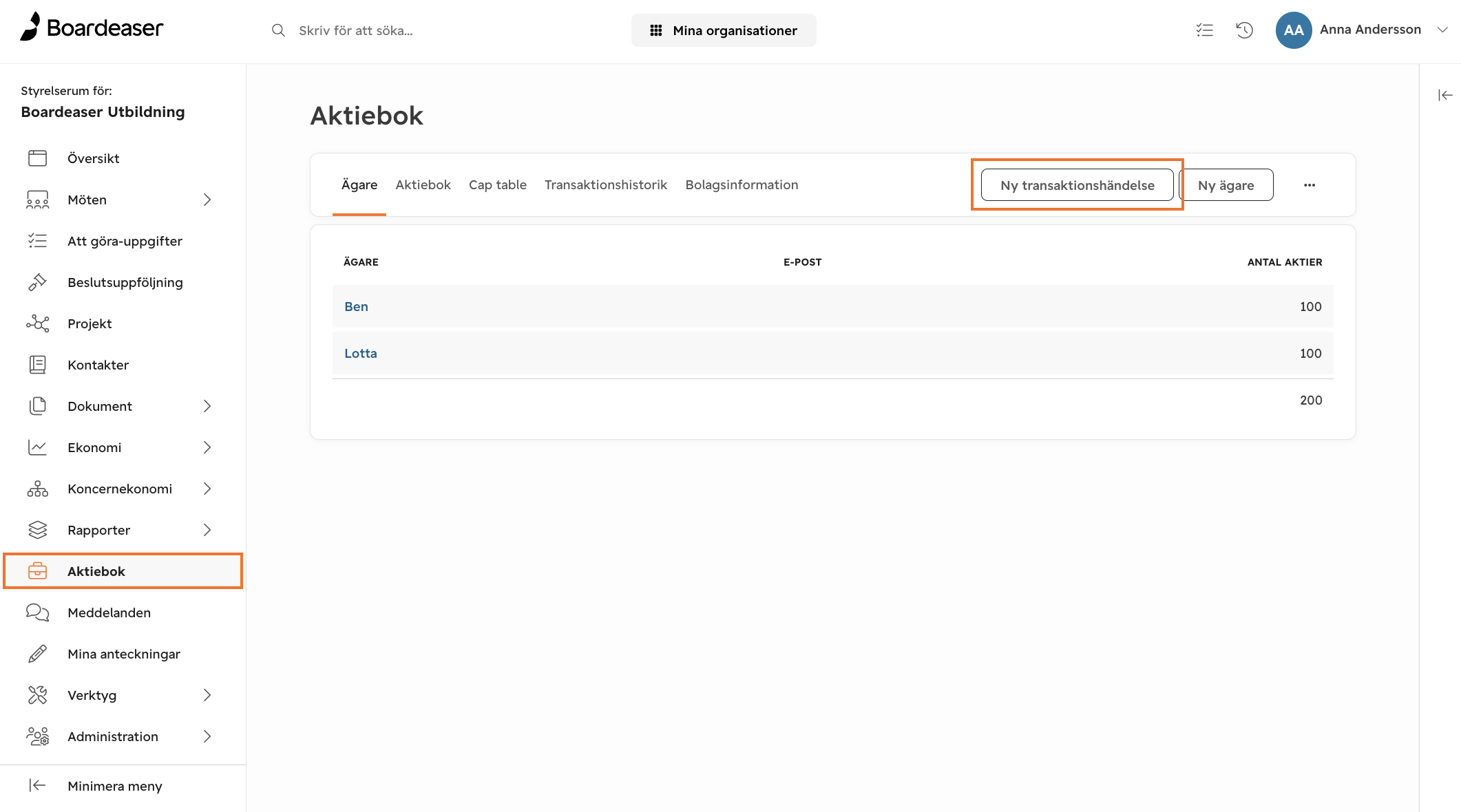The width and height of the screenshot is (1461, 812).
Task: Open the task checklist icon in header
Action: coord(1204,30)
